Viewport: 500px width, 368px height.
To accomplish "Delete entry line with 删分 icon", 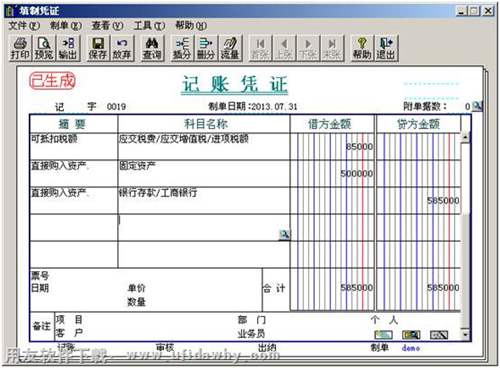I will [206, 49].
